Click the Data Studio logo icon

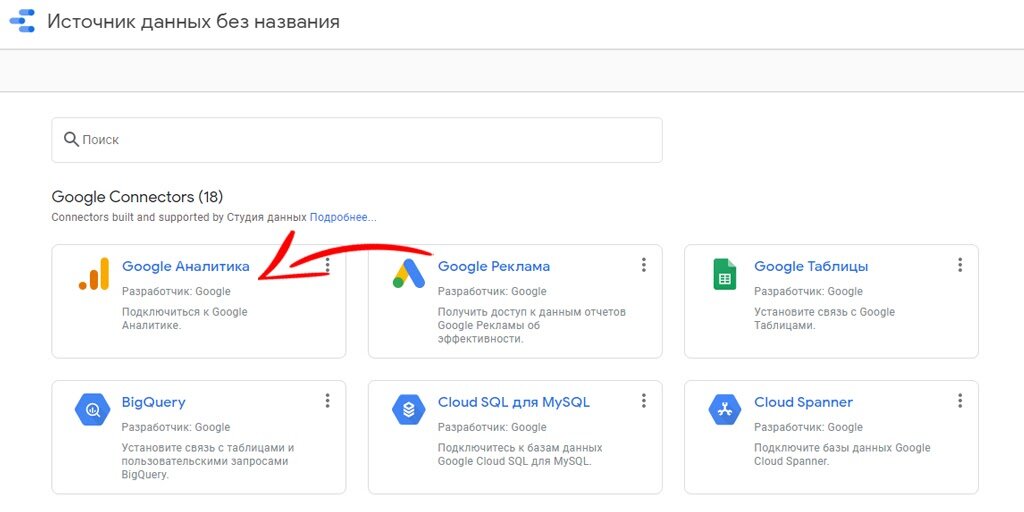coord(22,21)
